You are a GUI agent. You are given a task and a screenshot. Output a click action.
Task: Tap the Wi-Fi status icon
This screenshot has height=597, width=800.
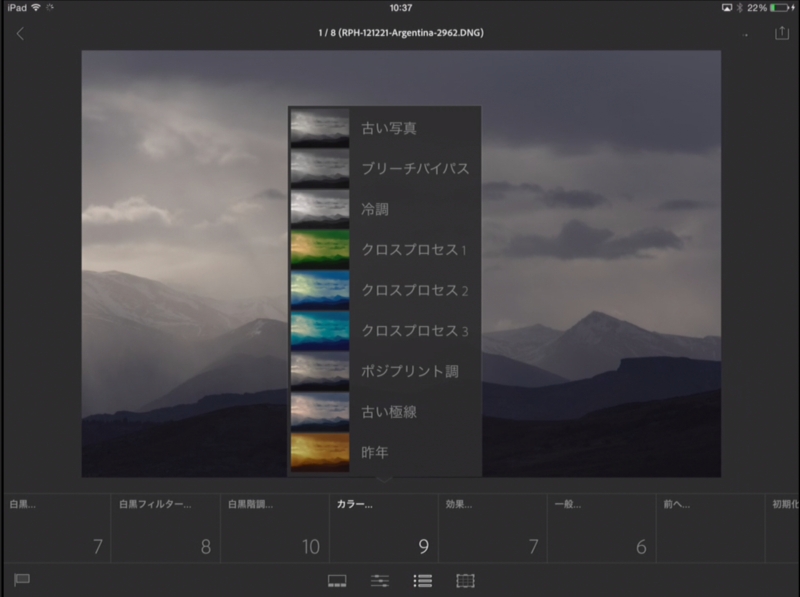(x=36, y=7)
